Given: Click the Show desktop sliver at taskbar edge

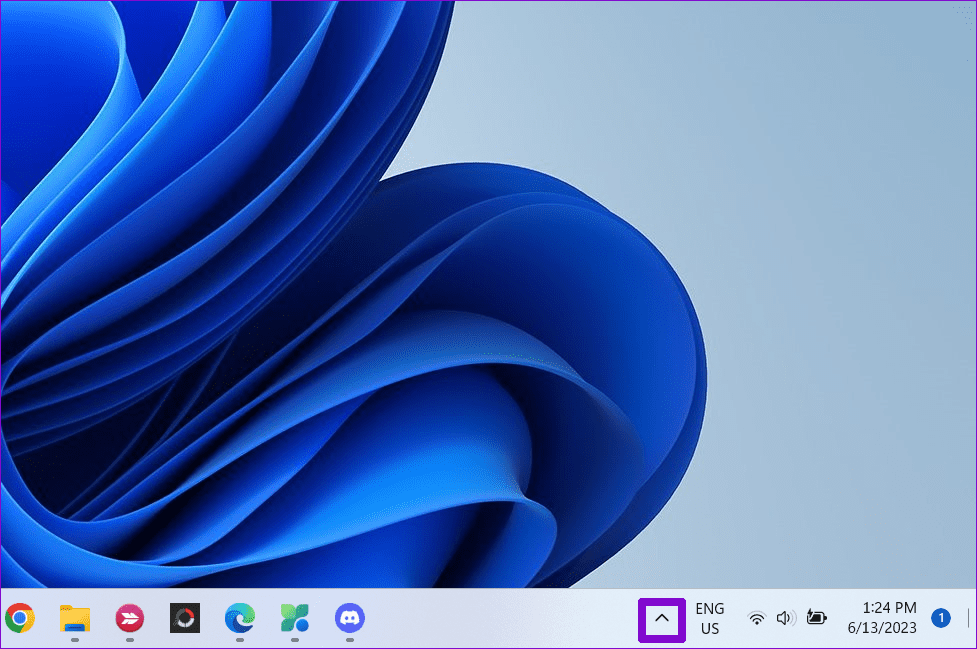Looking at the screenshot, I should tap(969, 618).
